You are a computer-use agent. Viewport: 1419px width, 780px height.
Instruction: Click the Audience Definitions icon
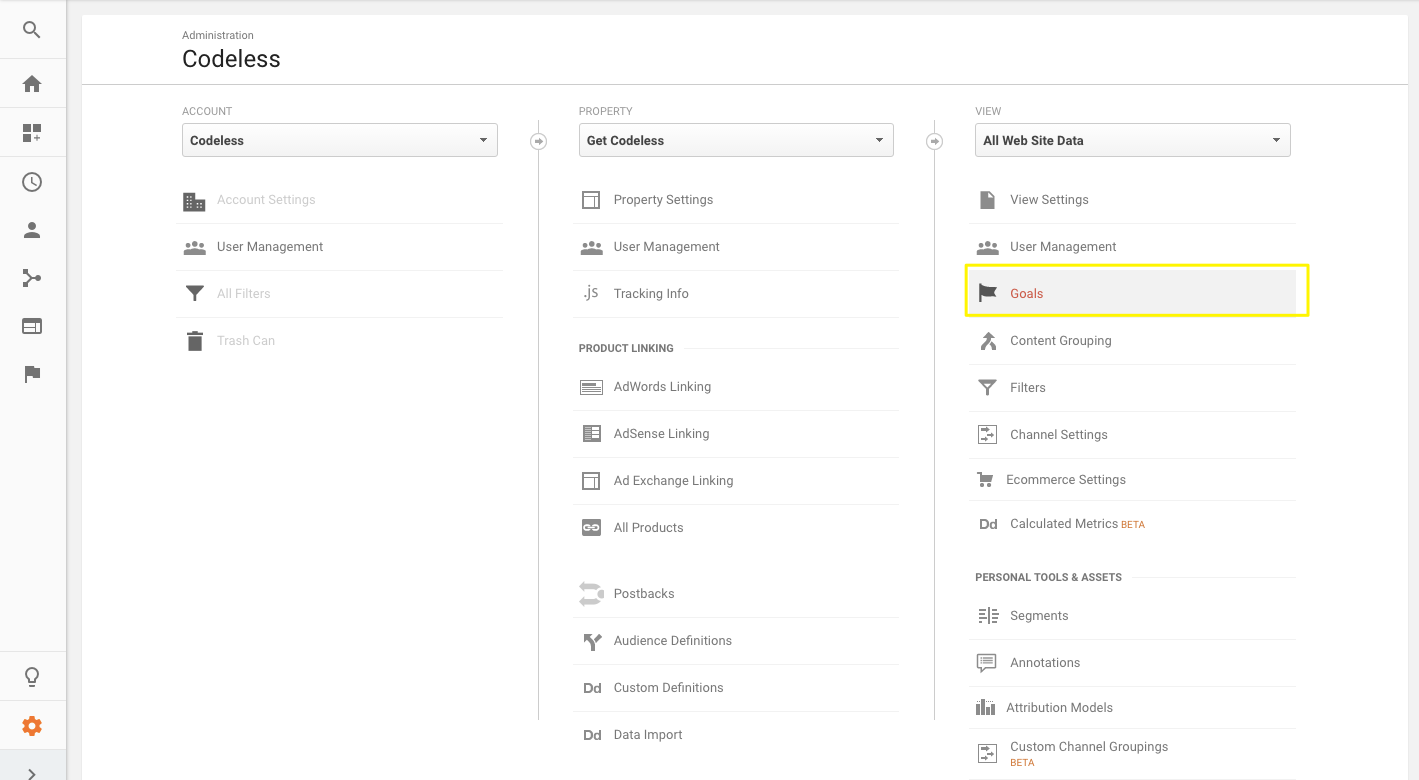[591, 641]
